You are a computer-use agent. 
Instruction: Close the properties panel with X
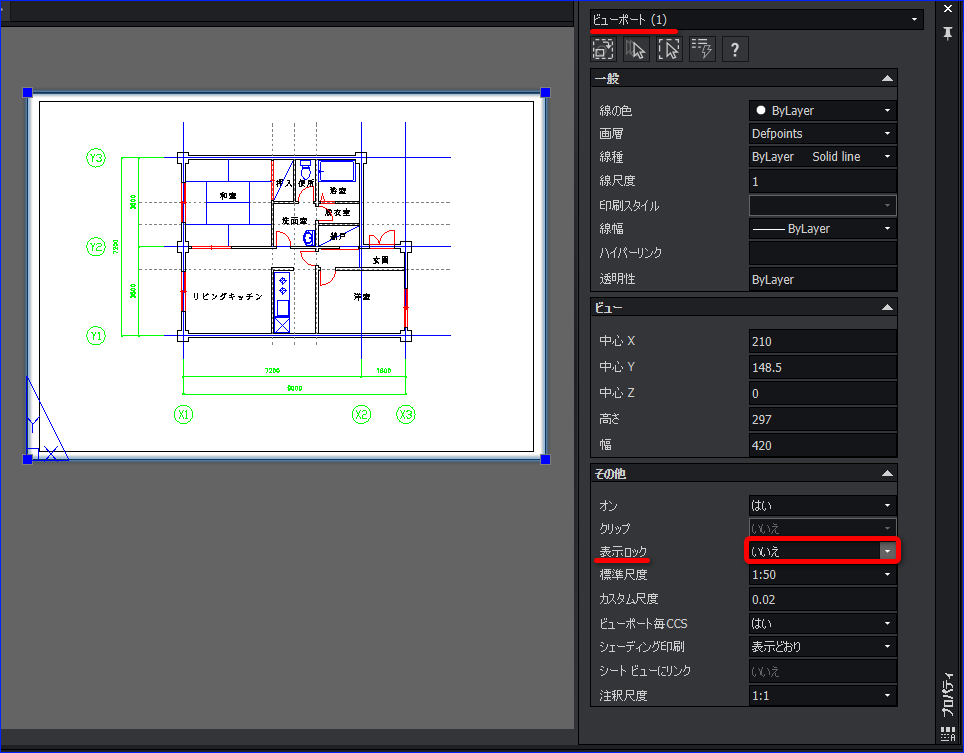948,8
